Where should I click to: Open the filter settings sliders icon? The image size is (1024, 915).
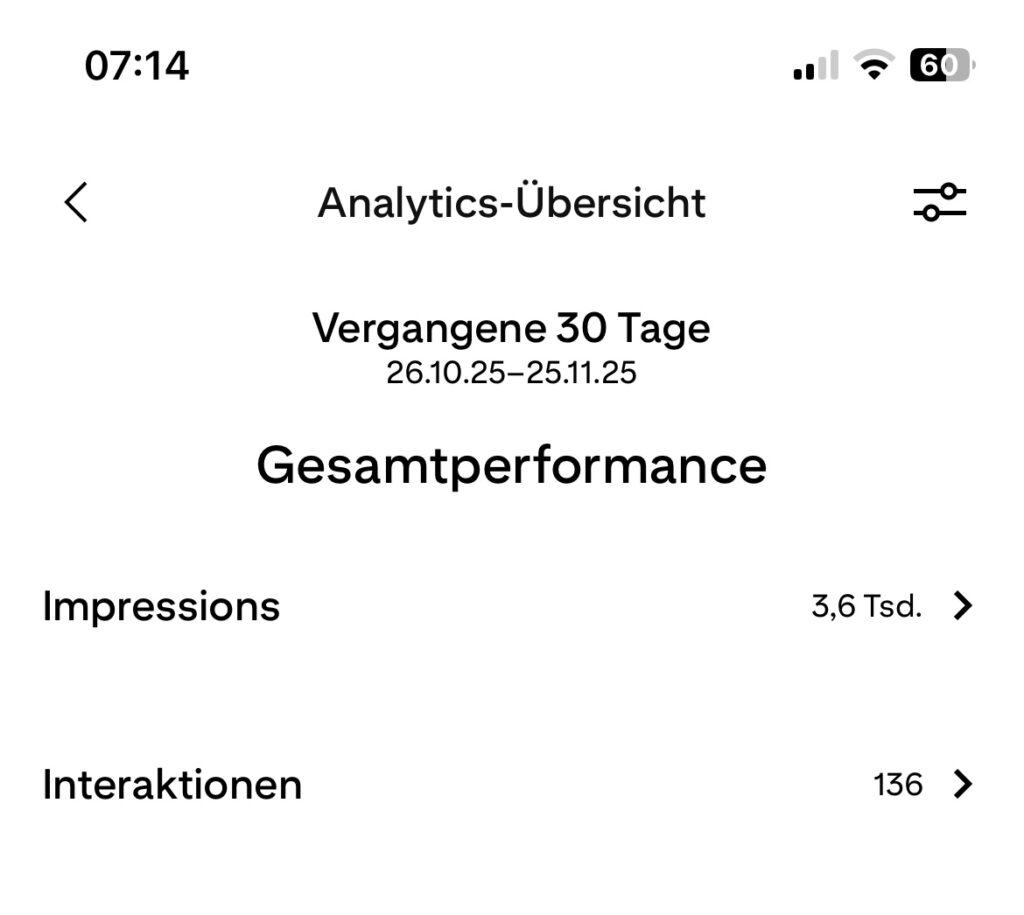pyautogui.click(x=939, y=202)
